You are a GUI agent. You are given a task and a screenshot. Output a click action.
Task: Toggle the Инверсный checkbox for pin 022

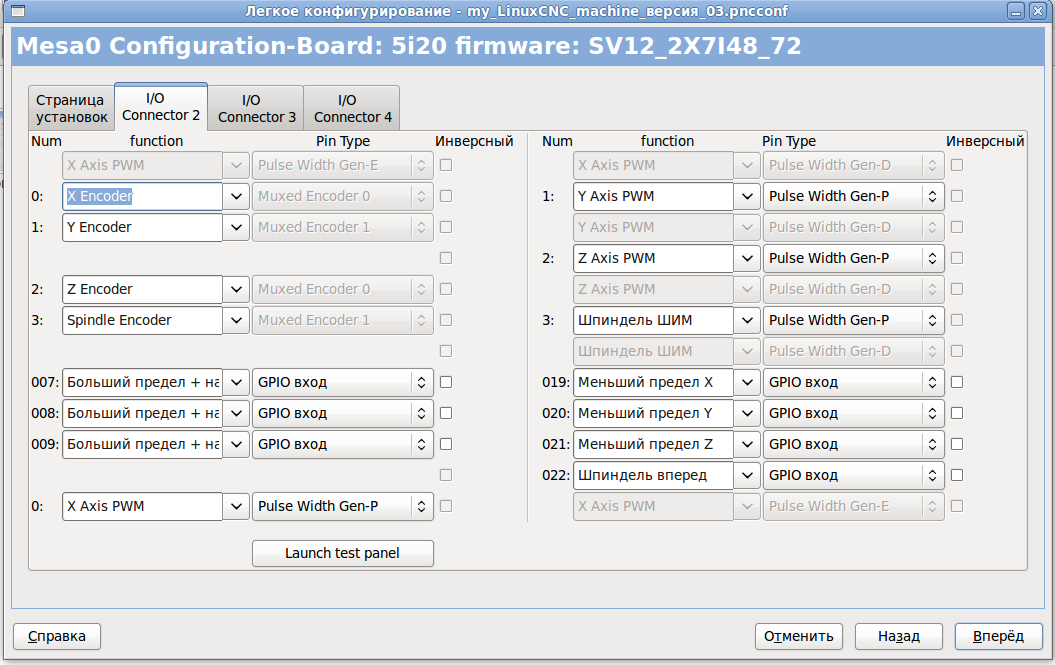pos(957,475)
